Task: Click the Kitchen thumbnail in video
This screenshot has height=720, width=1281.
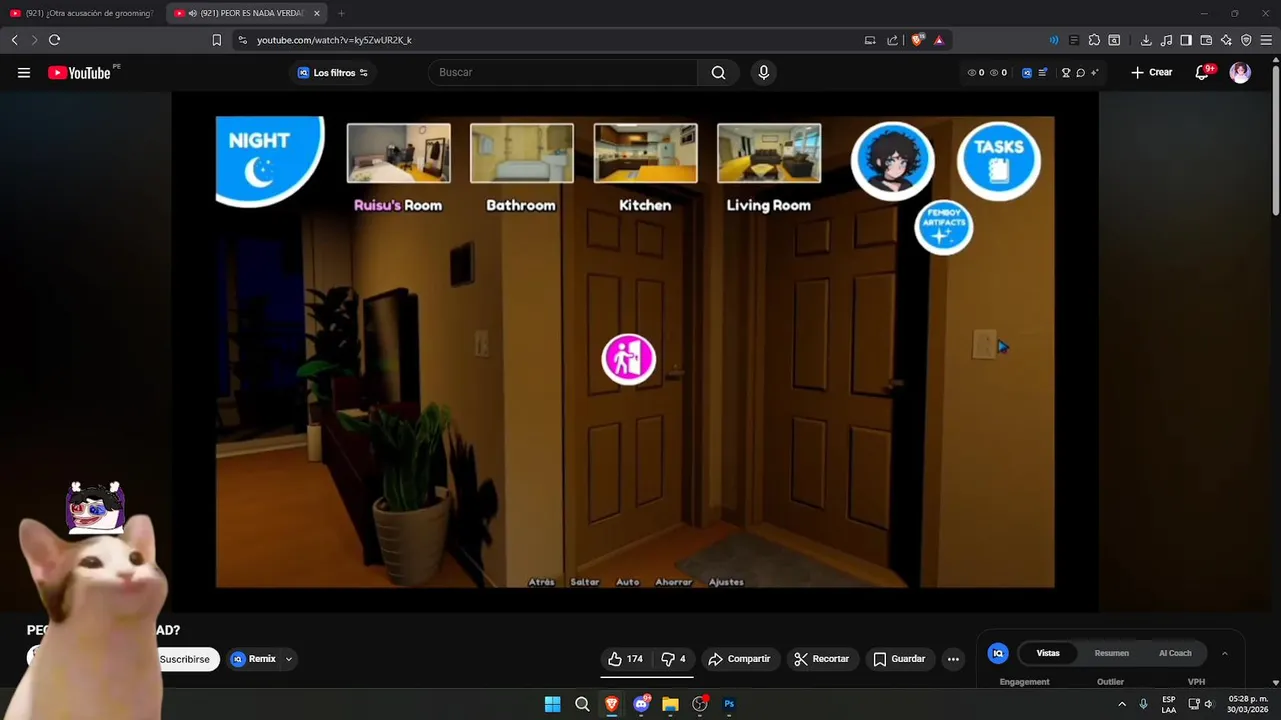Action: (x=645, y=153)
